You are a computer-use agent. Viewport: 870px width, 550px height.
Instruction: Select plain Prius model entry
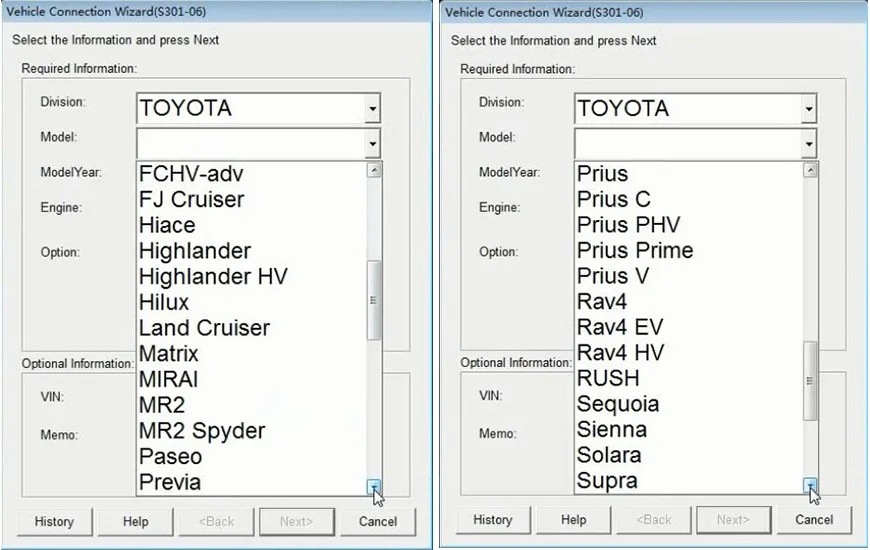click(689, 174)
